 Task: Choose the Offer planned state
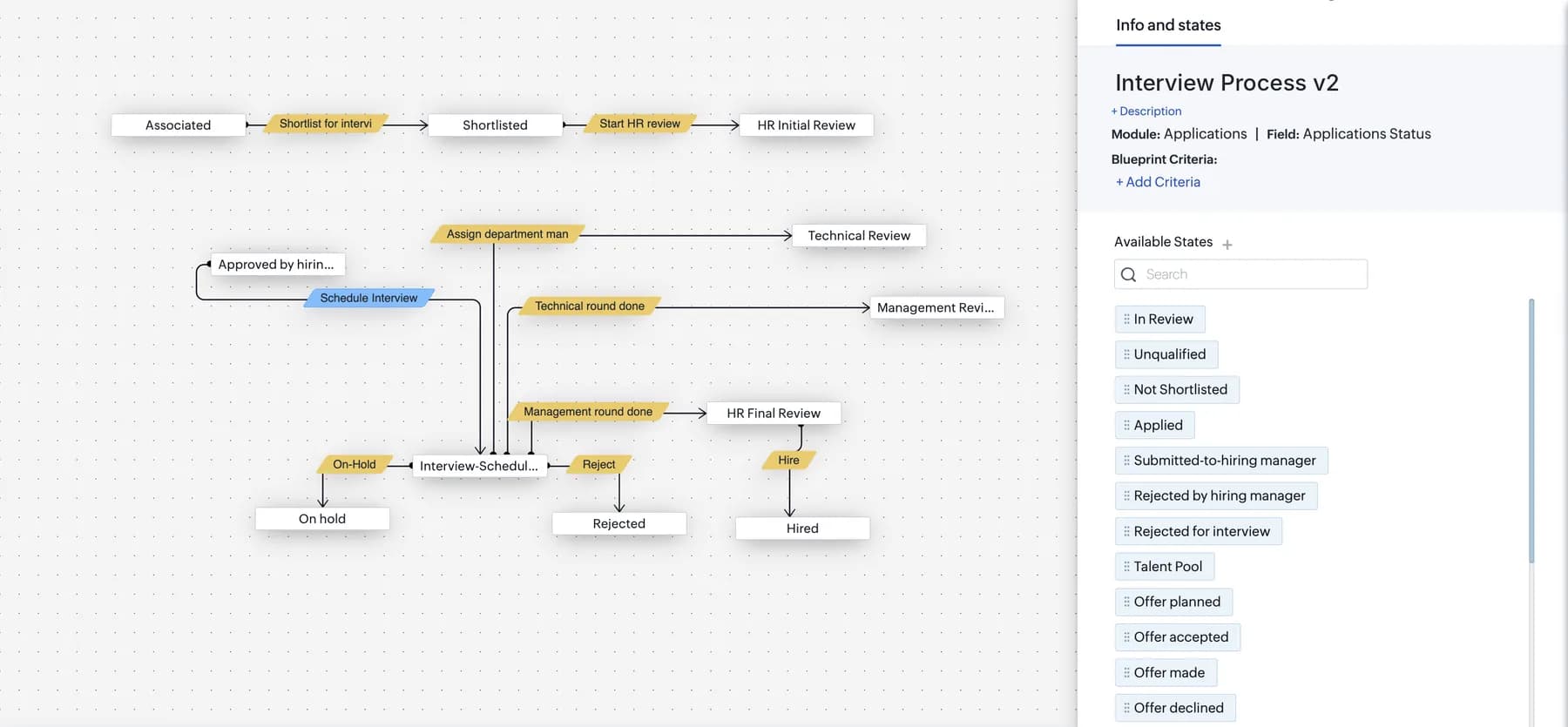click(1173, 602)
